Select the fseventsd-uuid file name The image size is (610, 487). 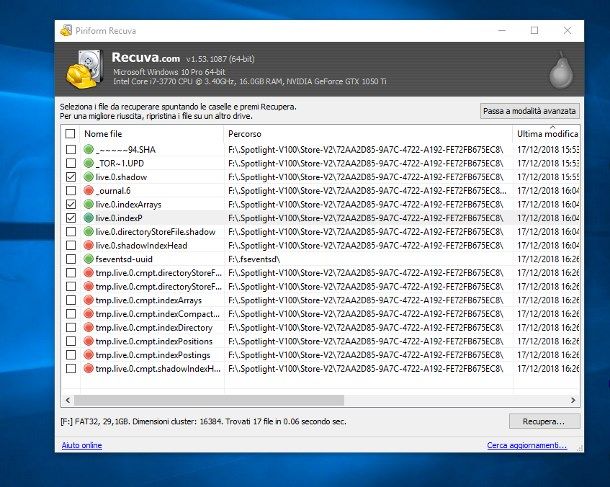click(x=124, y=259)
